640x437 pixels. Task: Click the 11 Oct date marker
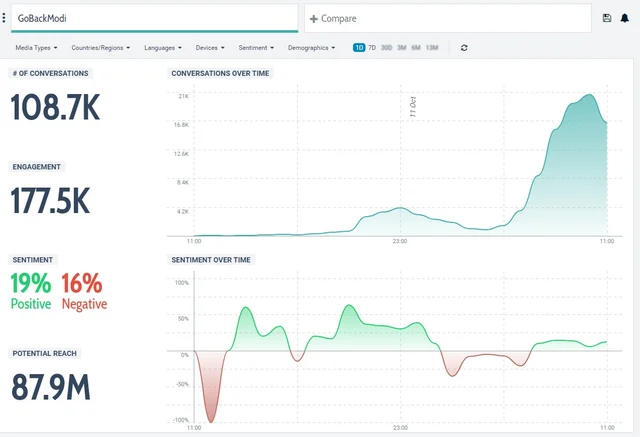click(413, 107)
